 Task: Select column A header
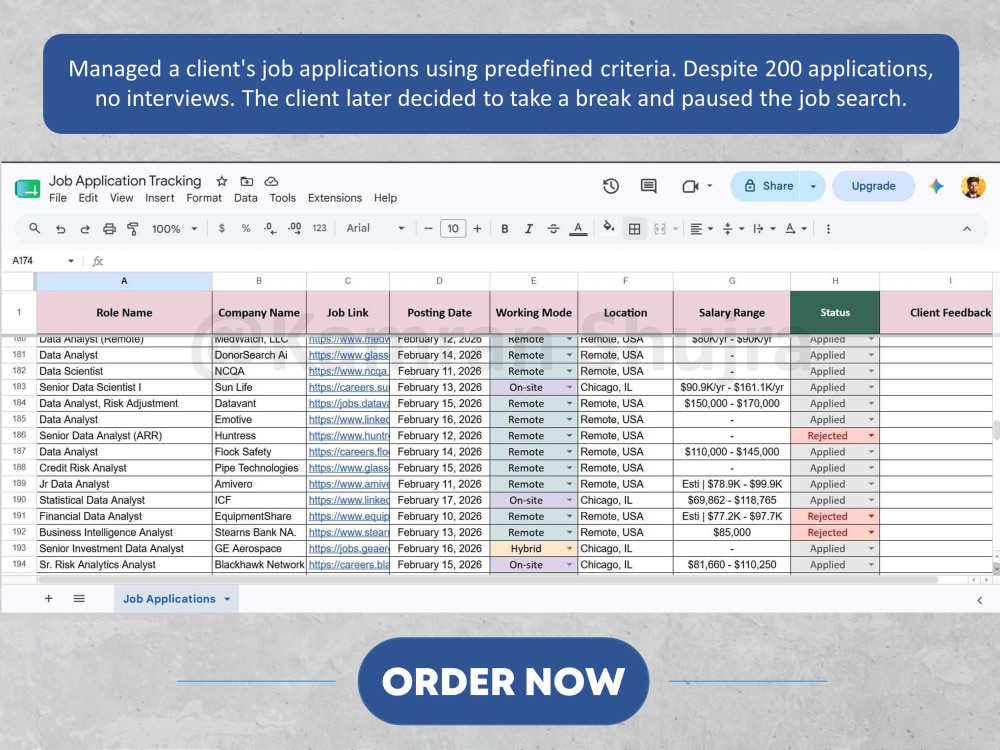124,281
